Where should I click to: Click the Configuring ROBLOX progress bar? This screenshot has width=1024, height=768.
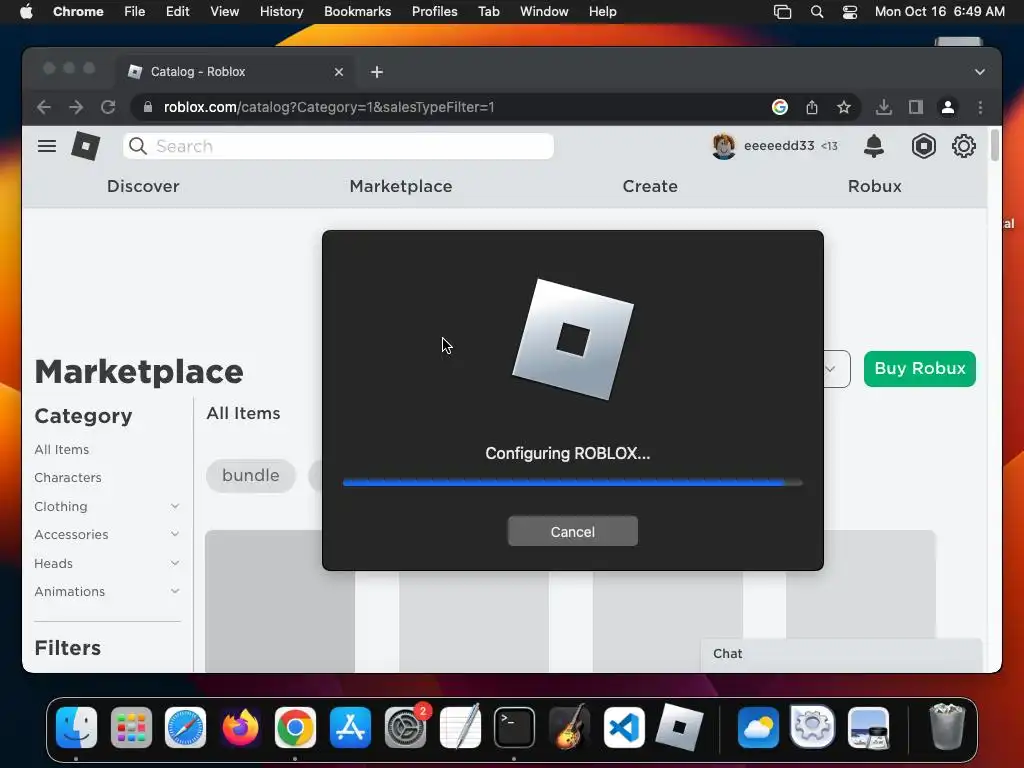(573, 483)
